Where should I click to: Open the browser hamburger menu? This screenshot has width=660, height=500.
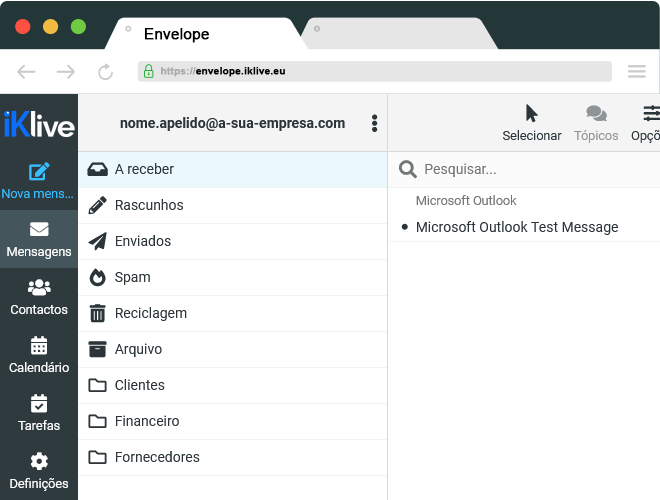(x=636, y=71)
